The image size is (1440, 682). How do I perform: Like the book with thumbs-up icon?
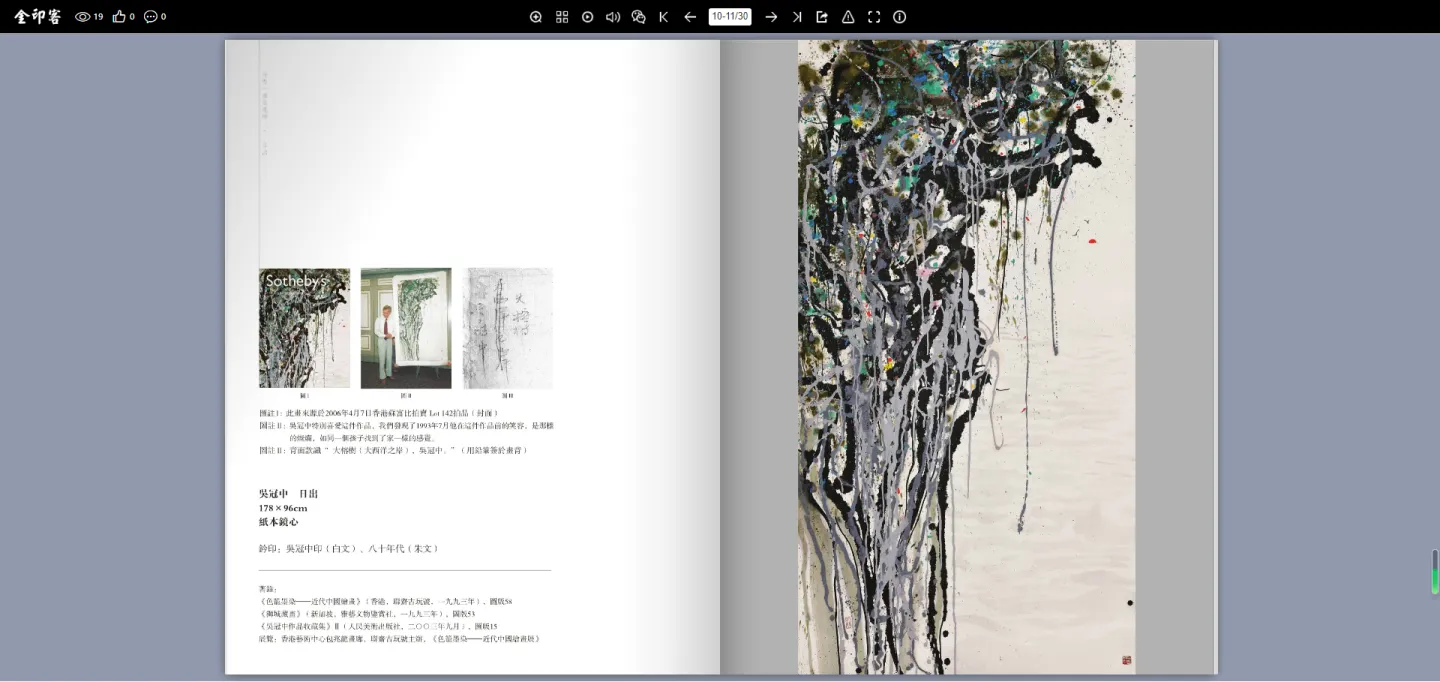click(119, 17)
